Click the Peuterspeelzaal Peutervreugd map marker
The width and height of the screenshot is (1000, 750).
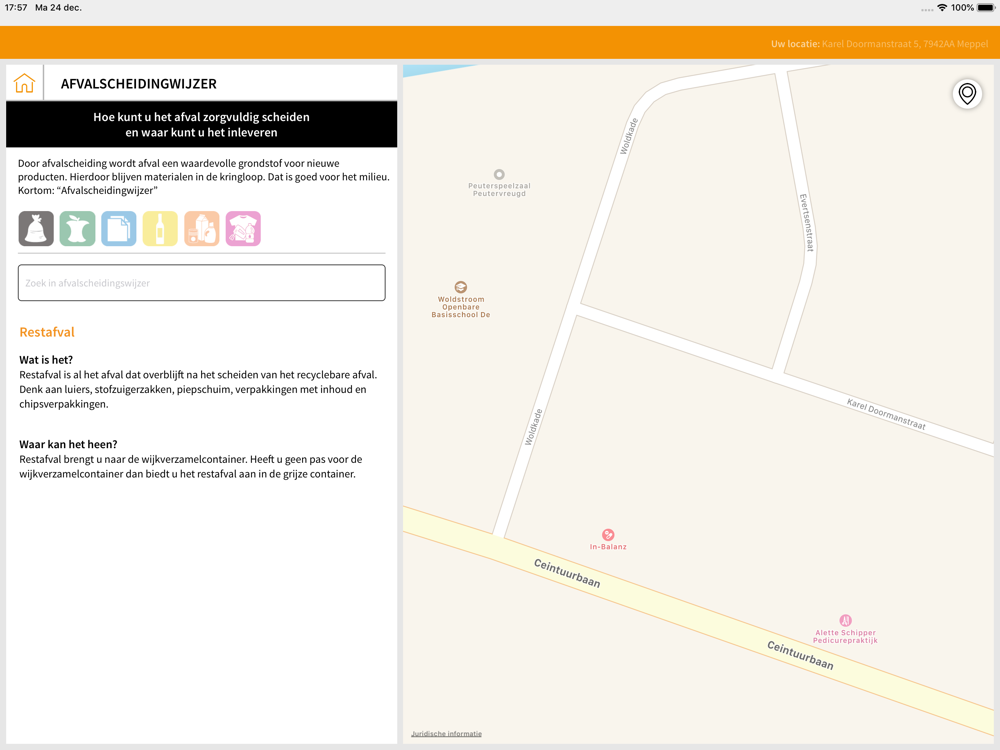pos(499,174)
